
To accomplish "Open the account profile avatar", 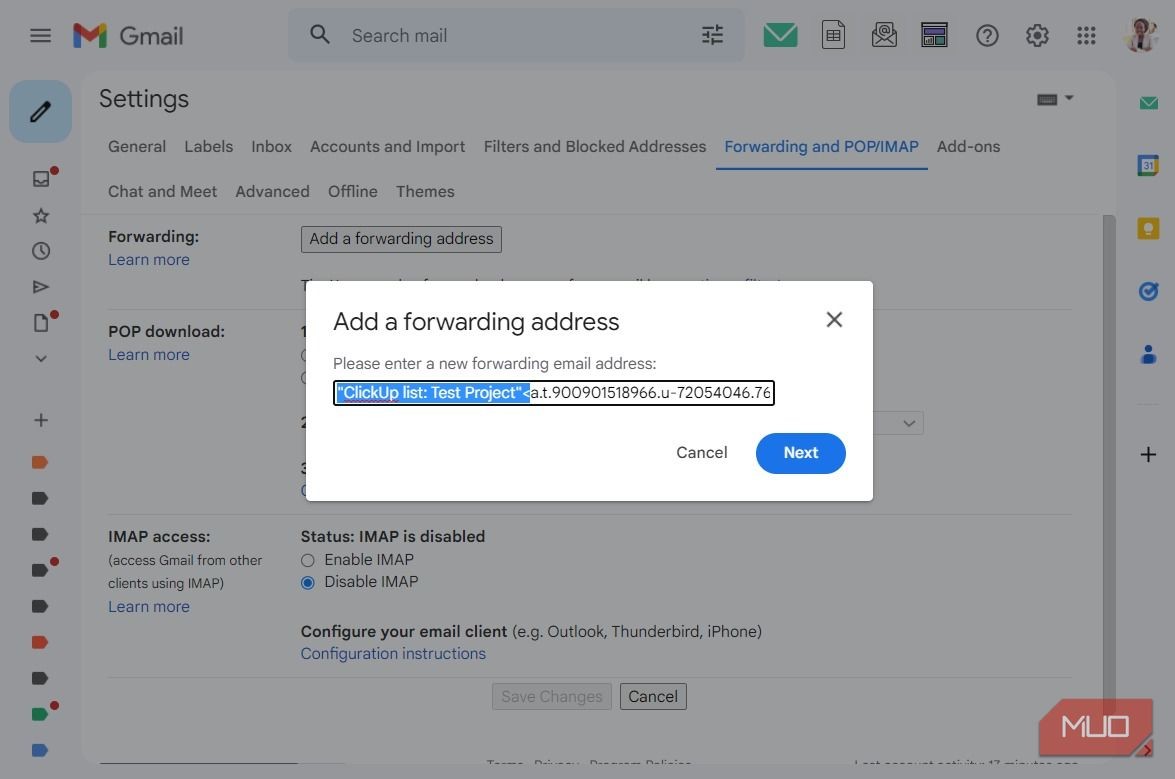I will point(1141,35).
